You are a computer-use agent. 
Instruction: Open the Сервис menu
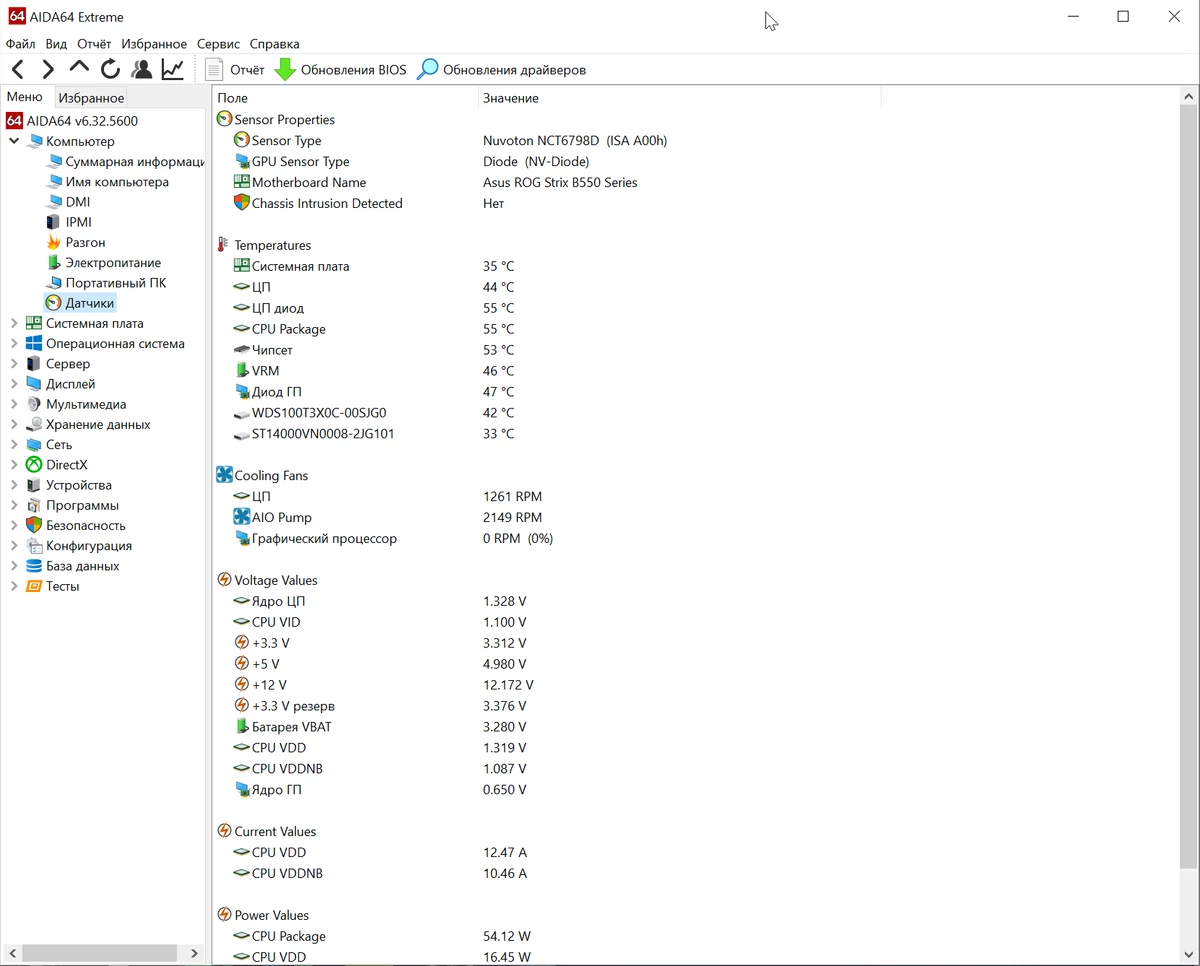[218, 44]
